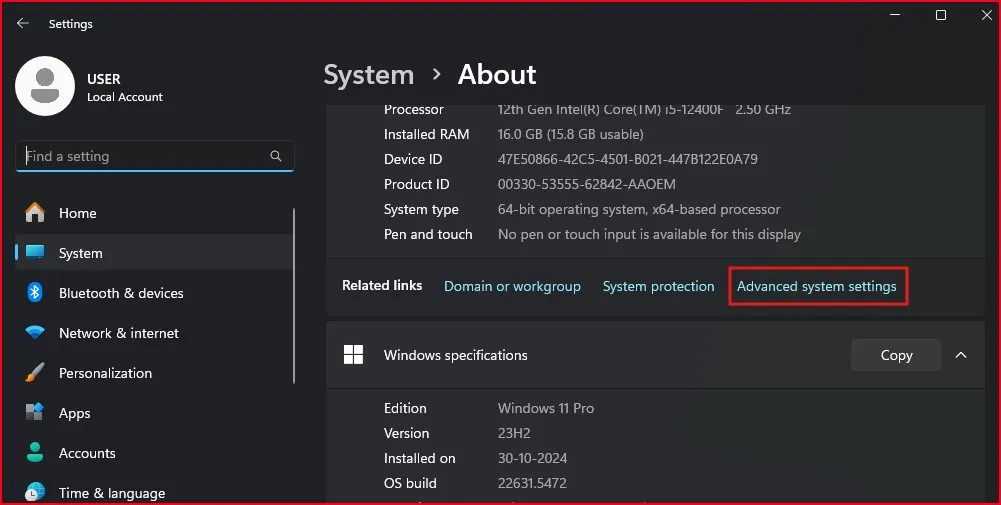This screenshot has height=505, width=1001.
Task: Open Accounts settings
Action: (x=153, y=453)
